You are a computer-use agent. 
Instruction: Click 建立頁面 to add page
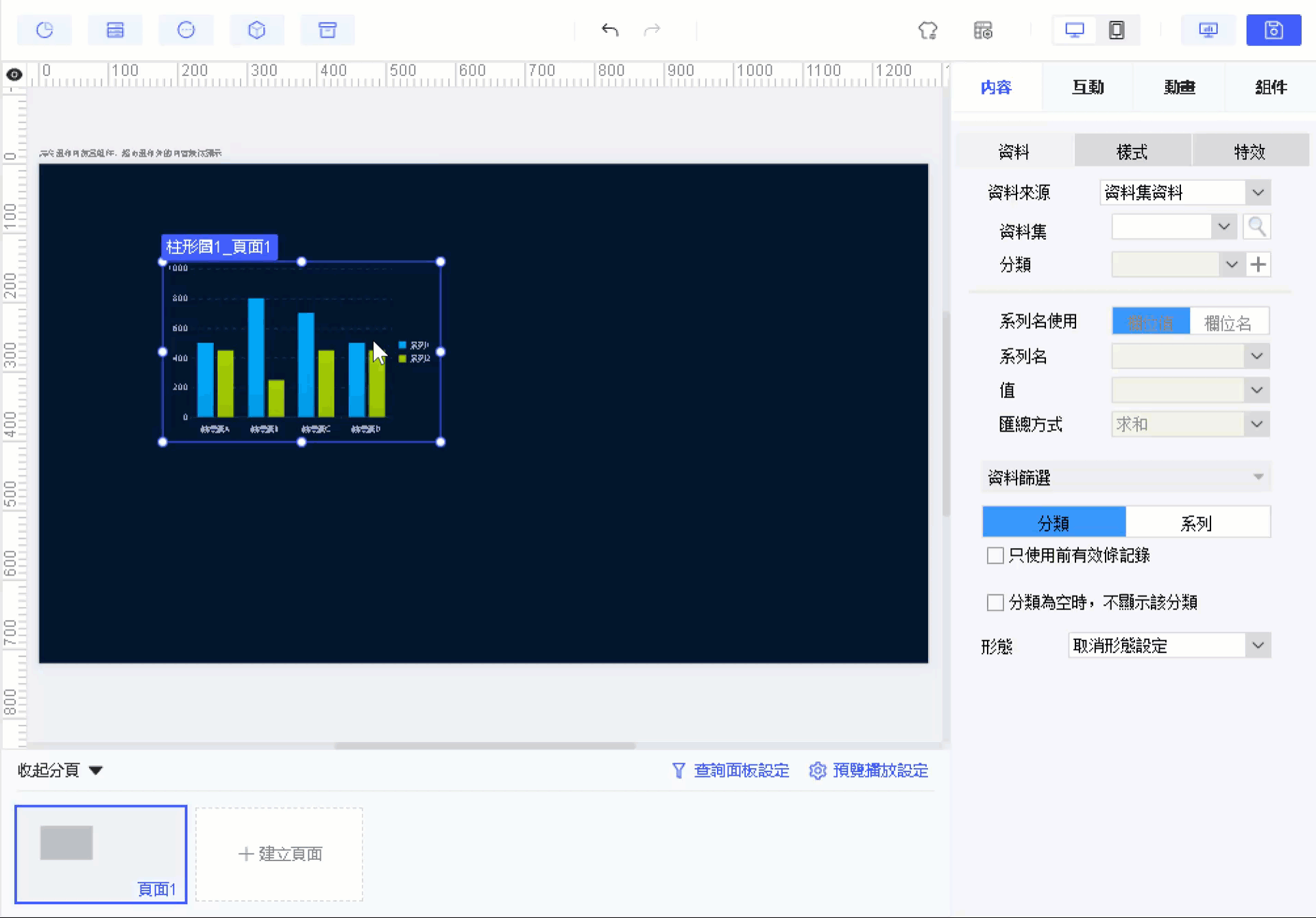click(280, 854)
